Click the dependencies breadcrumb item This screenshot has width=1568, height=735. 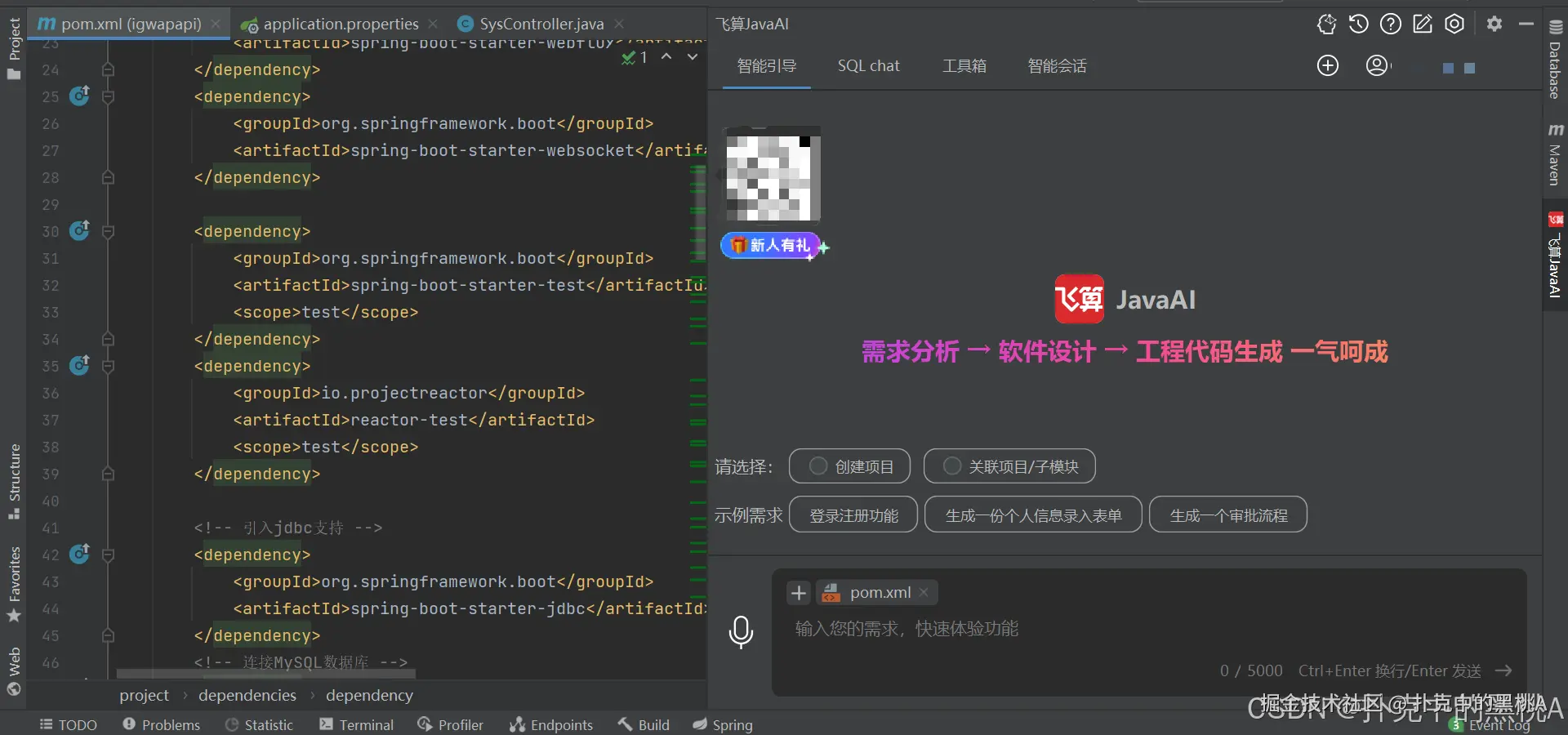click(247, 696)
